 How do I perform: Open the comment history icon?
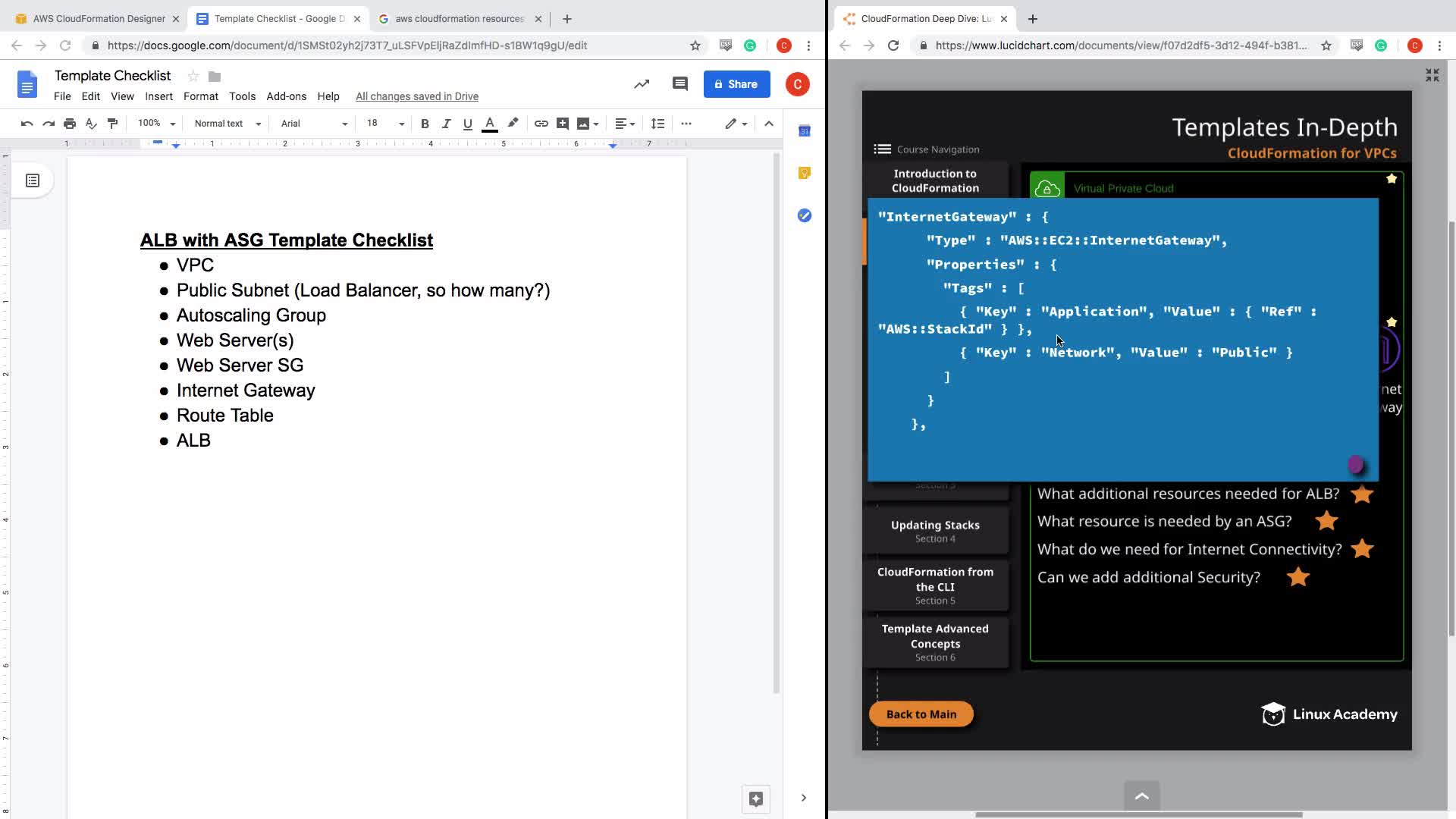point(679,84)
